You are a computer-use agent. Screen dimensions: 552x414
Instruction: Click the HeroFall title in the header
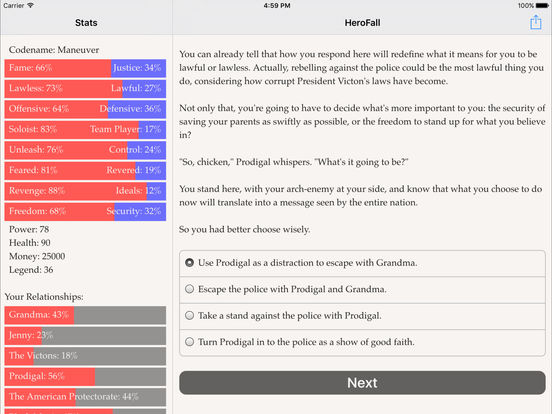coord(362,23)
